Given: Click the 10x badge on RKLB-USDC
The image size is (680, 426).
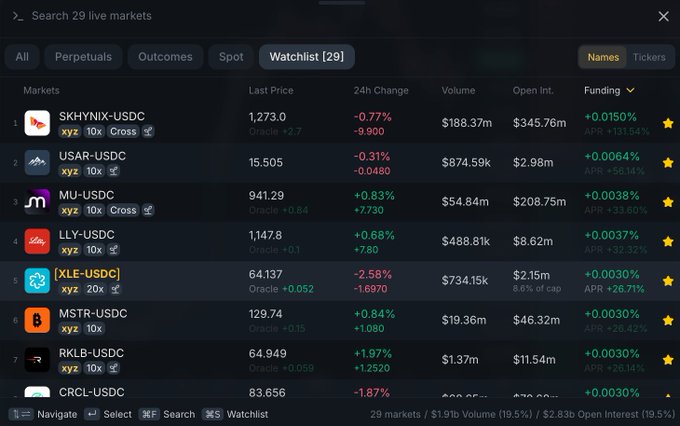Looking at the screenshot, I should tap(94, 368).
